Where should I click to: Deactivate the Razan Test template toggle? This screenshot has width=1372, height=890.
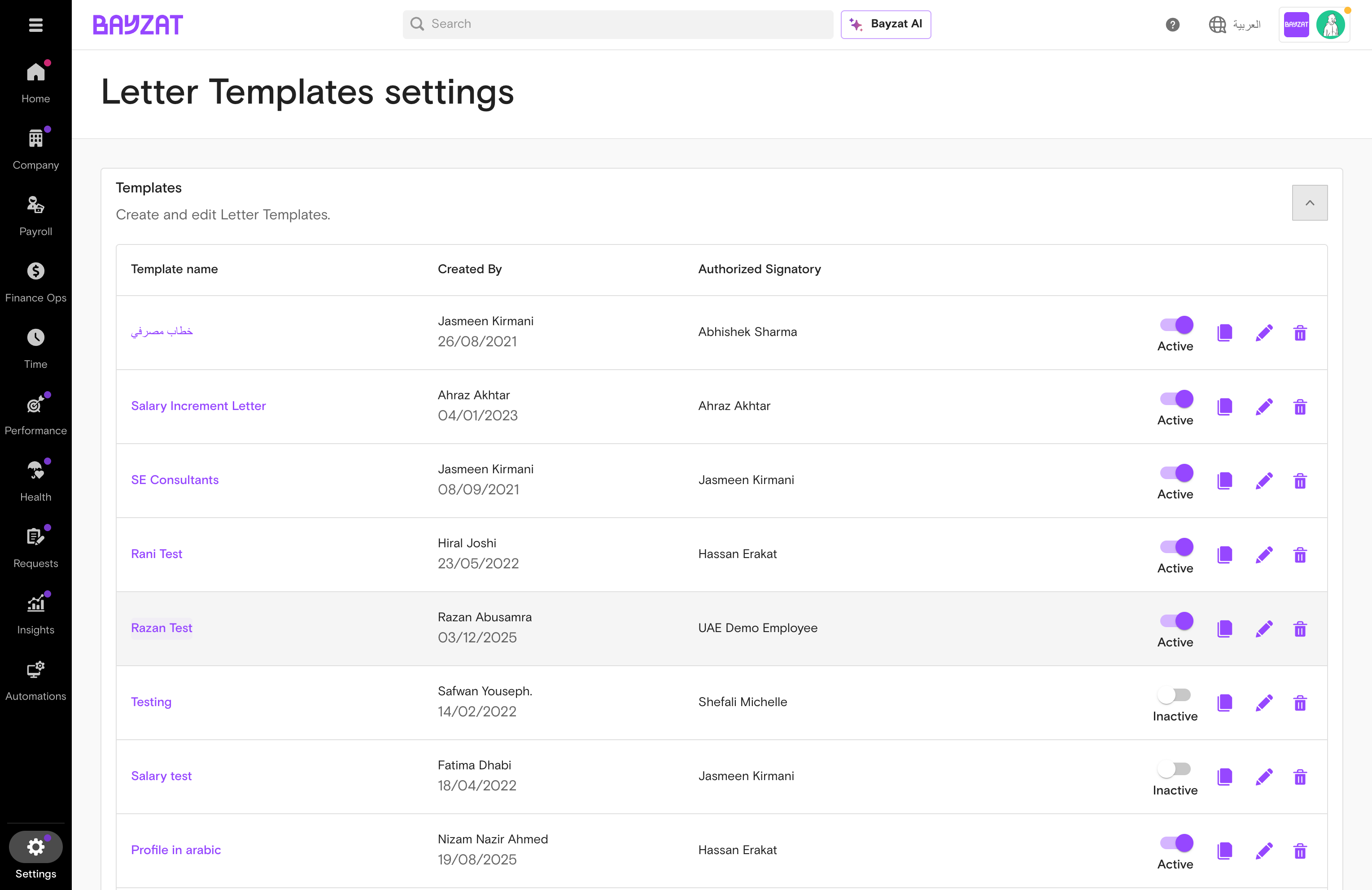pyautogui.click(x=1176, y=621)
